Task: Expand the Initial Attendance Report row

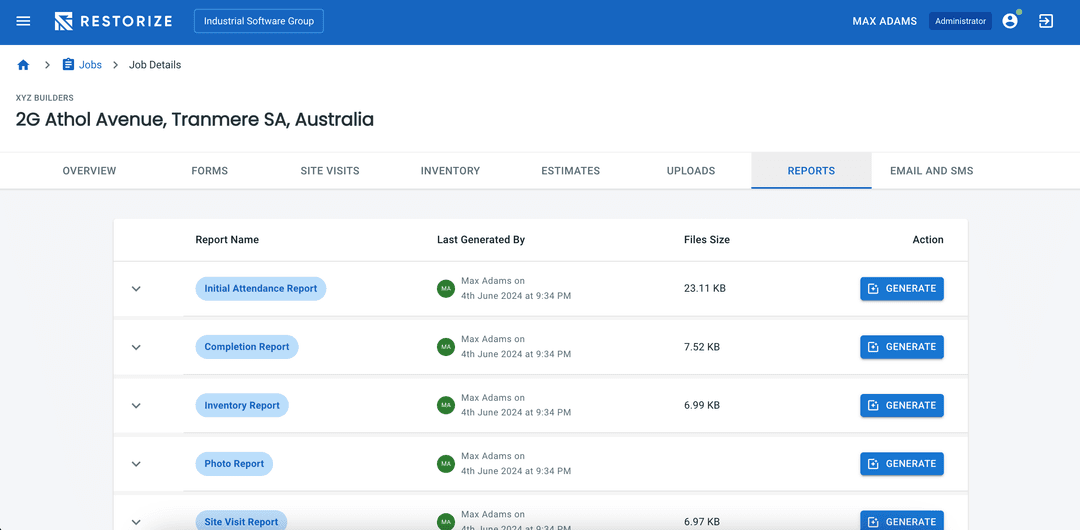Action: [136, 289]
